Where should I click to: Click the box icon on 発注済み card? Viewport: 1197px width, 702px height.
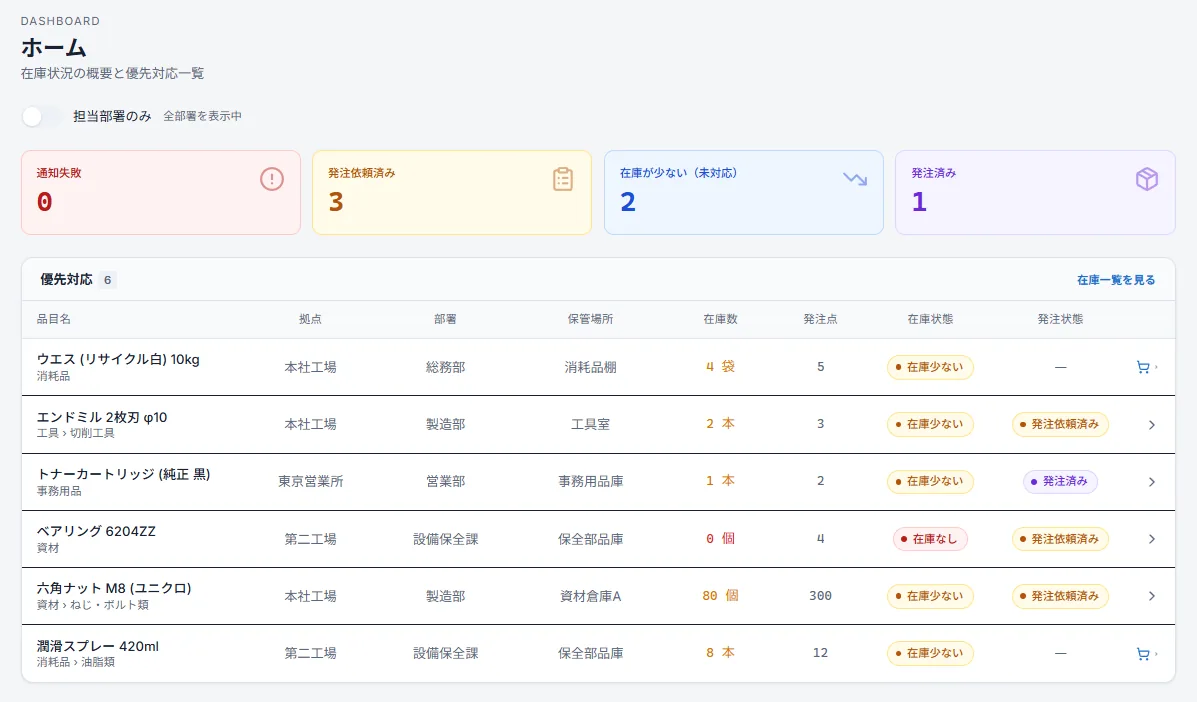pos(1147,179)
